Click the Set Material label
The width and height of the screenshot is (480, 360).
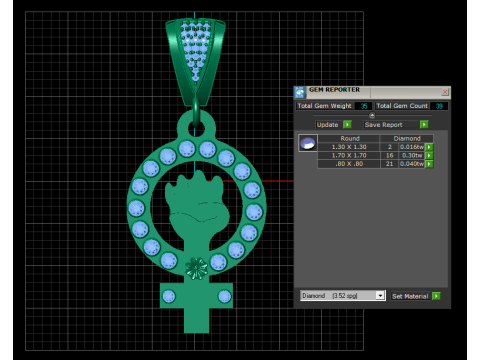(x=410, y=296)
